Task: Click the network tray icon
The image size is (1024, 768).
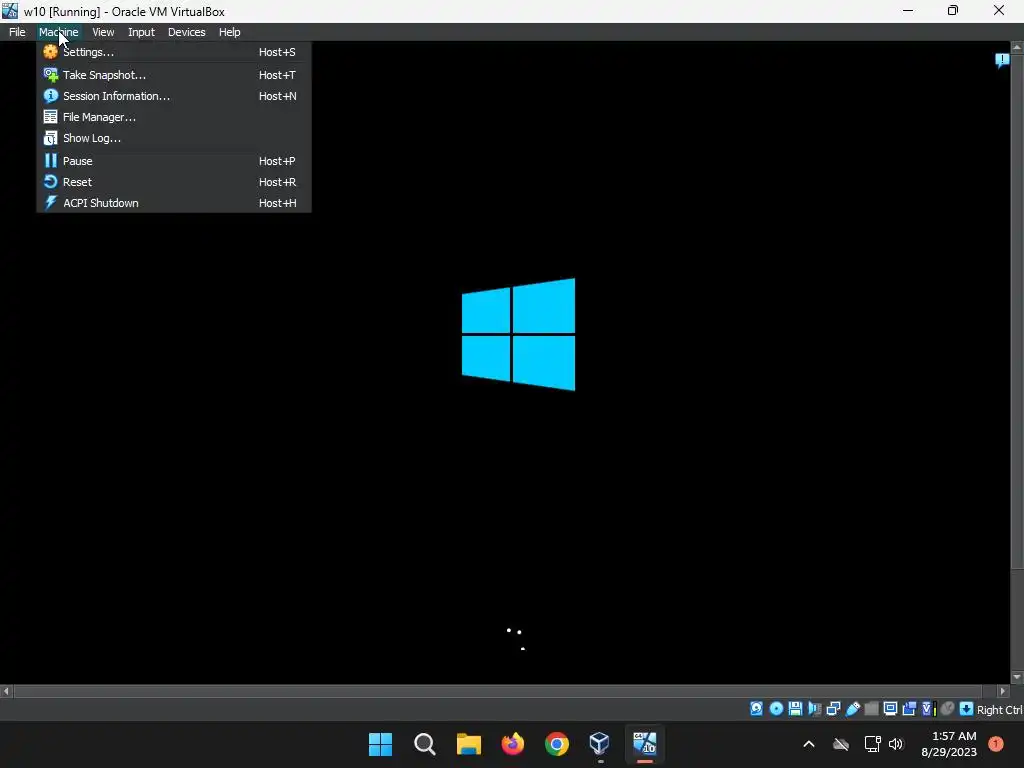Action: coord(872,744)
